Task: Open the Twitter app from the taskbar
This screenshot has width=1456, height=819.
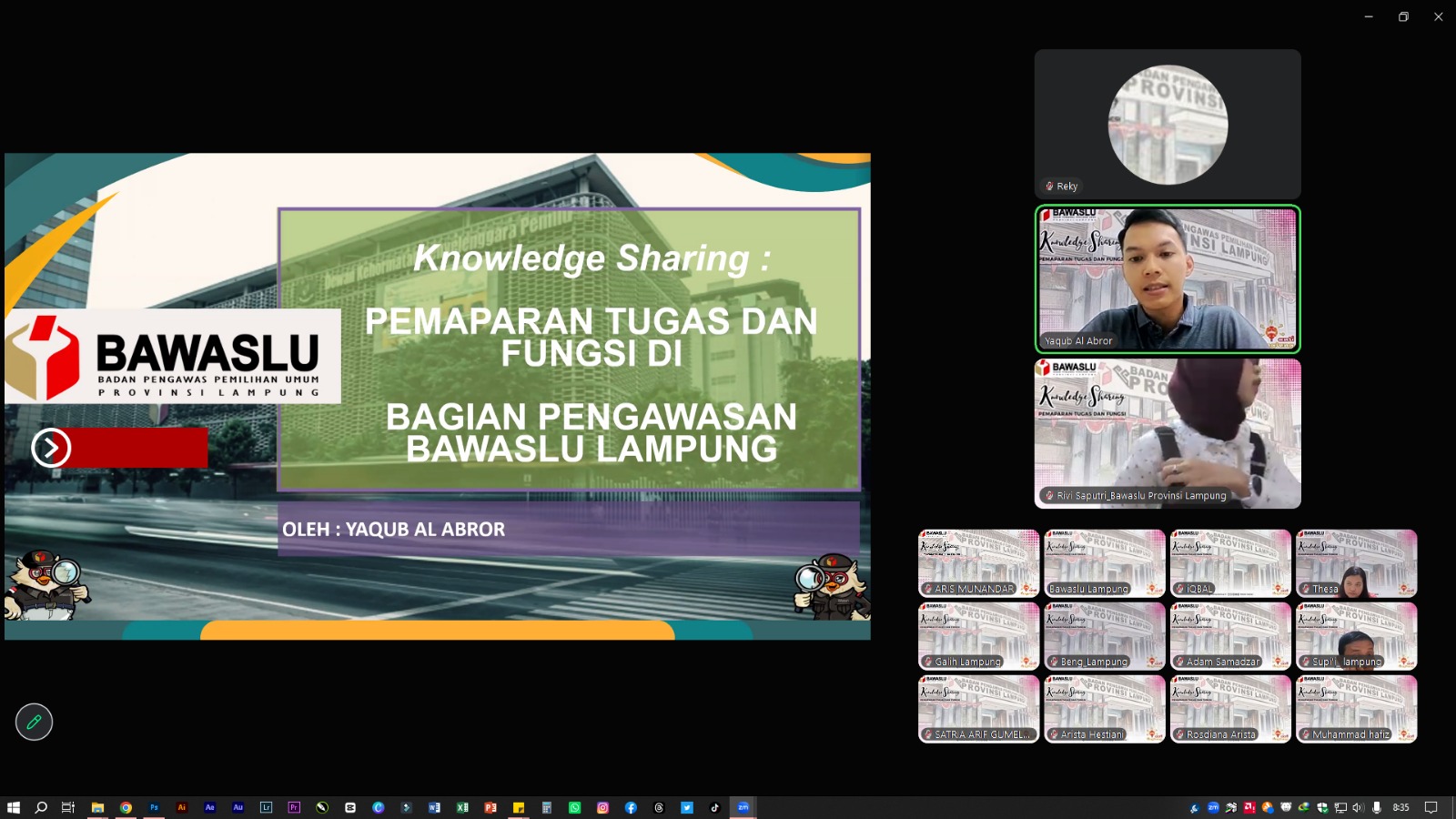Action: click(x=687, y=807)
